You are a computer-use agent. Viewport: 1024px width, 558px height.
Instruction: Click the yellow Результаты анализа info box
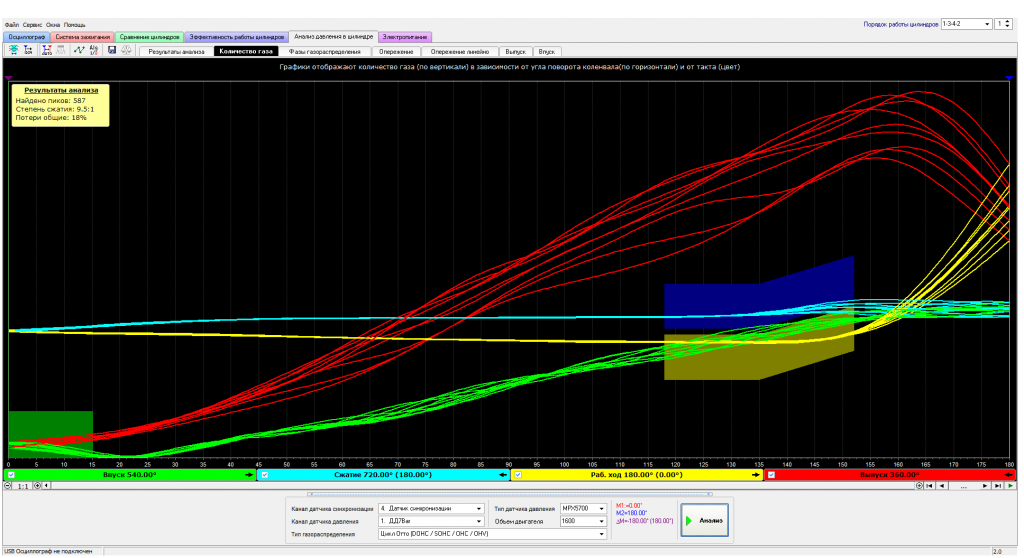59,105
